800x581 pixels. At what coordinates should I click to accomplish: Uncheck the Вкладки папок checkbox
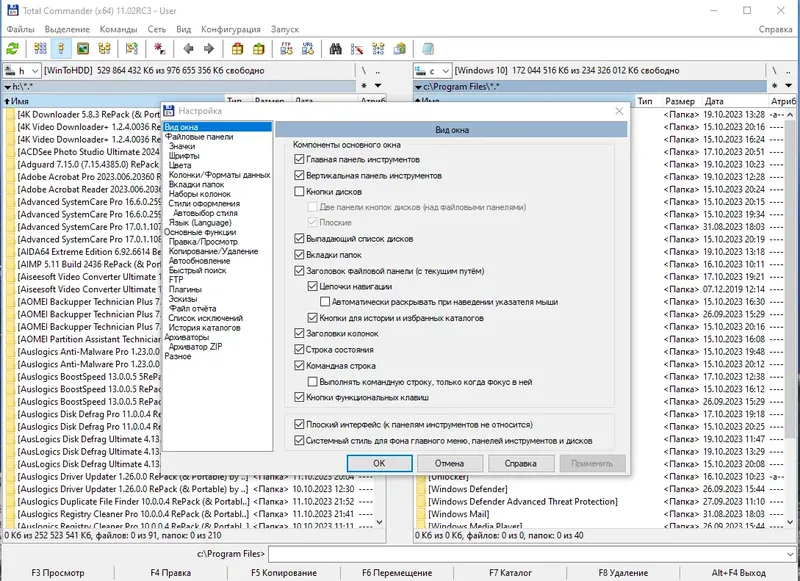click(299, 255)
